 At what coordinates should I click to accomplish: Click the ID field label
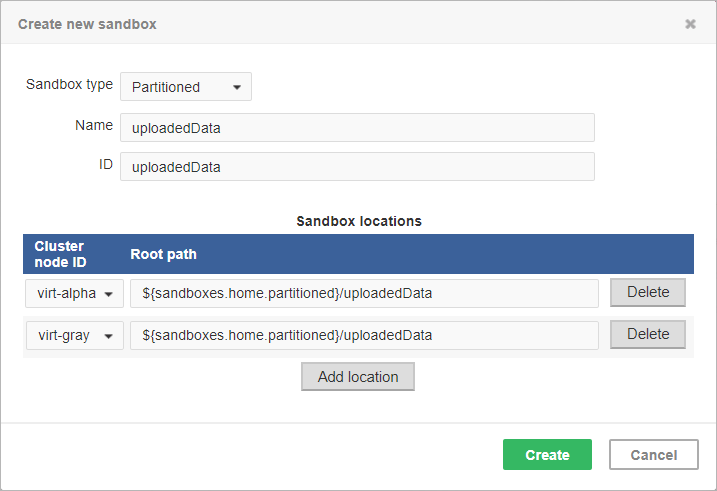tap(105, 165)
